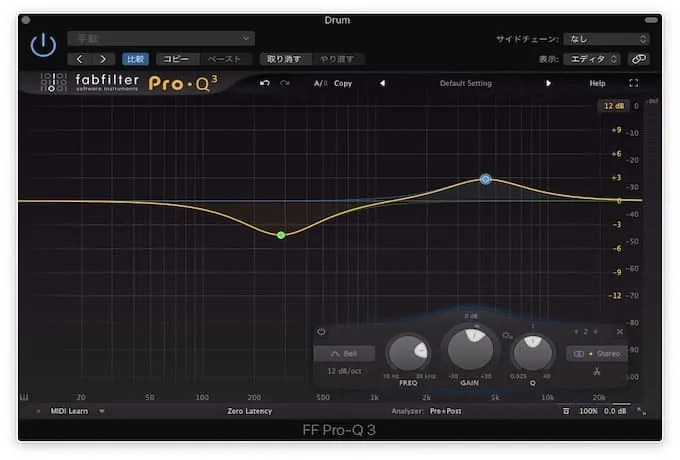Click the FREQ knob
Image resolution: width=680 pixels, height=460 pixels.
(408, 353)
